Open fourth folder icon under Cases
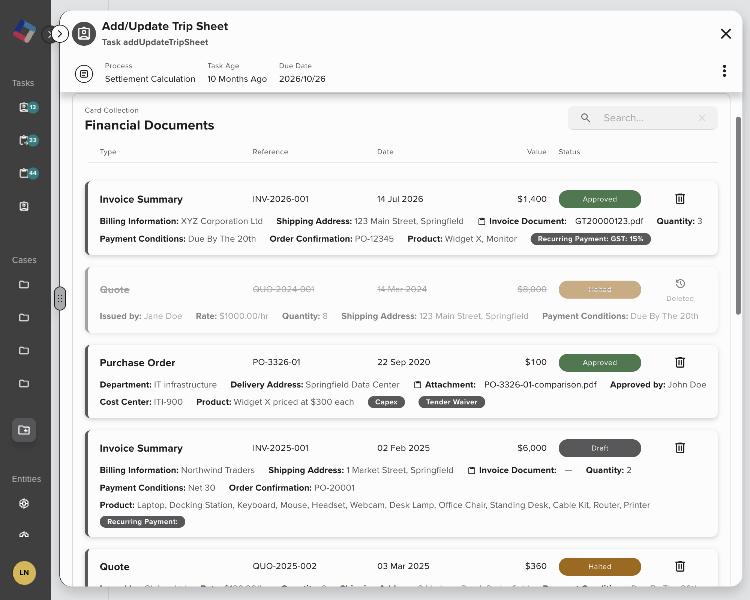This screenshot has width=750, height=600. 24,384
